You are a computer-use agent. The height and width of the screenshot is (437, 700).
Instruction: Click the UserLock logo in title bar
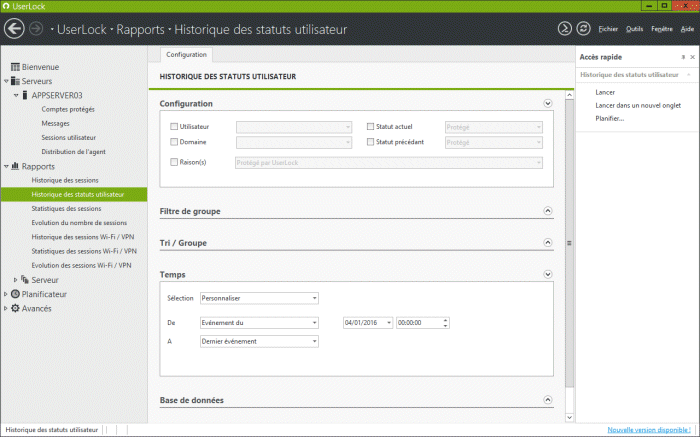(6, 6)
